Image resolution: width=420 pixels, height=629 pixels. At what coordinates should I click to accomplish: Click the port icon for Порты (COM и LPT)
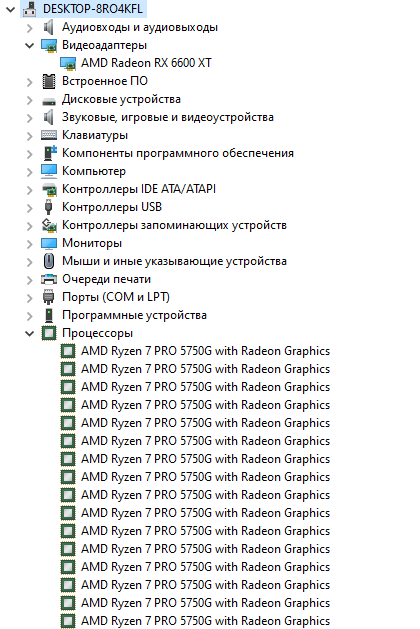pyautogui.click(x=49, y=297)
